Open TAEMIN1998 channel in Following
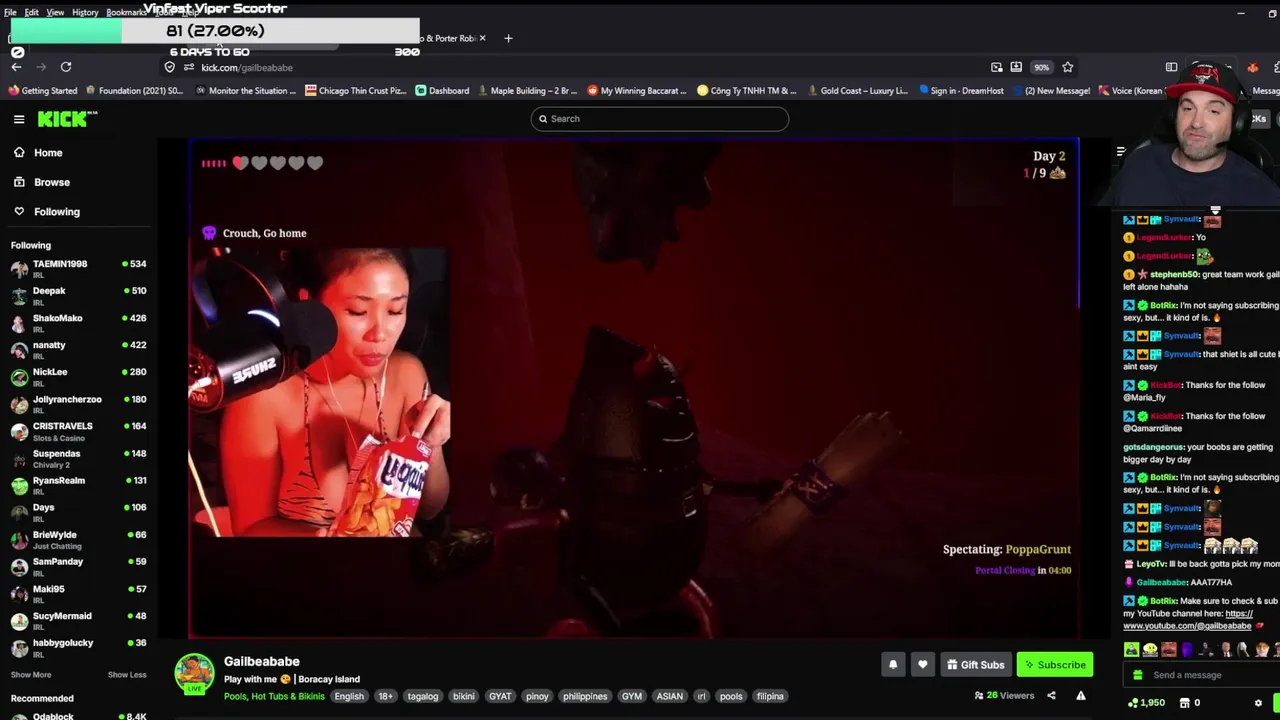 (78, 268)
